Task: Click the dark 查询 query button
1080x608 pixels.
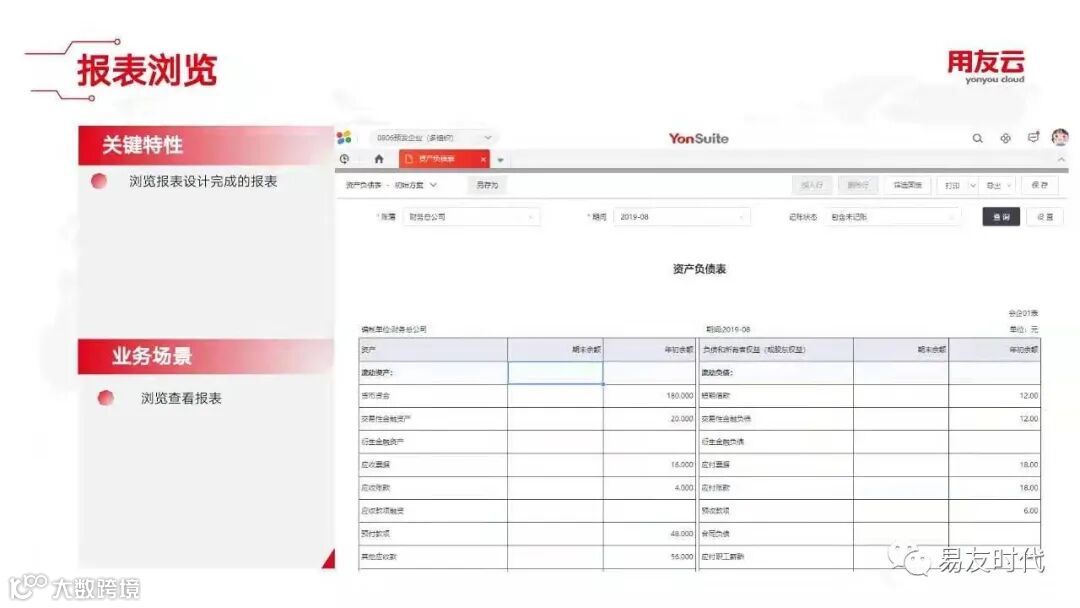Action: tap(1001, 217)
